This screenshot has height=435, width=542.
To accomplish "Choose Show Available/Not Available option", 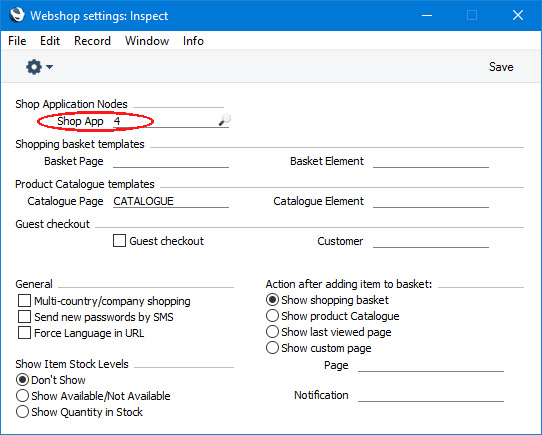I will pos(22,396).
